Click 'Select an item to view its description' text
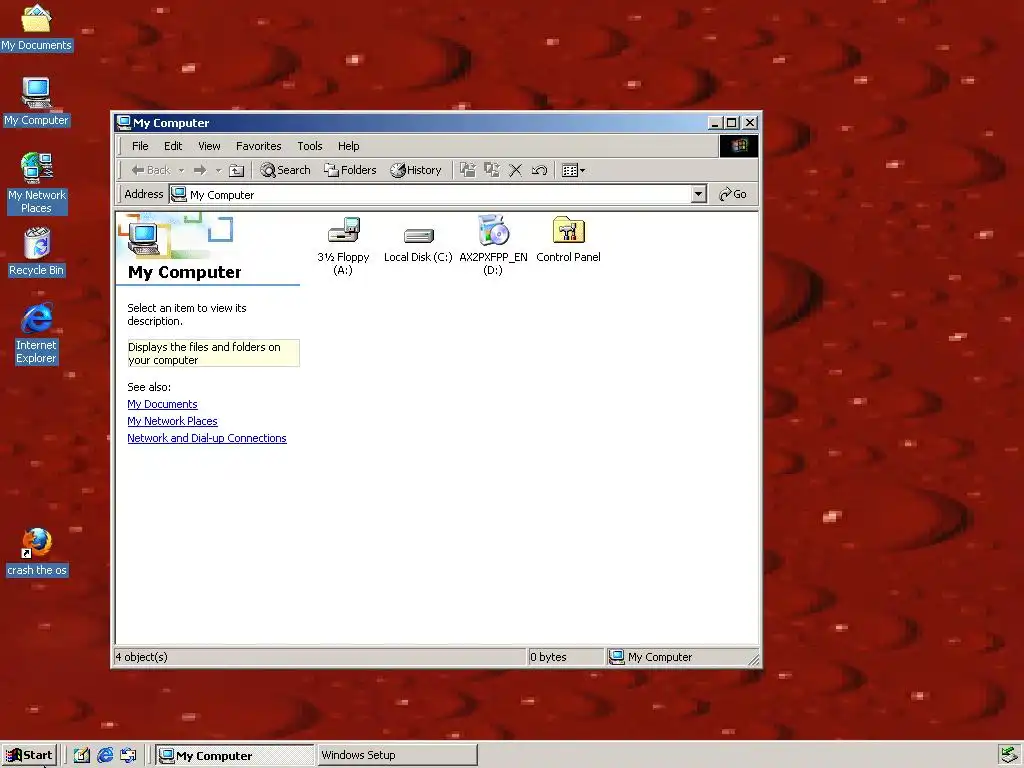 click(x=187, y=315)
